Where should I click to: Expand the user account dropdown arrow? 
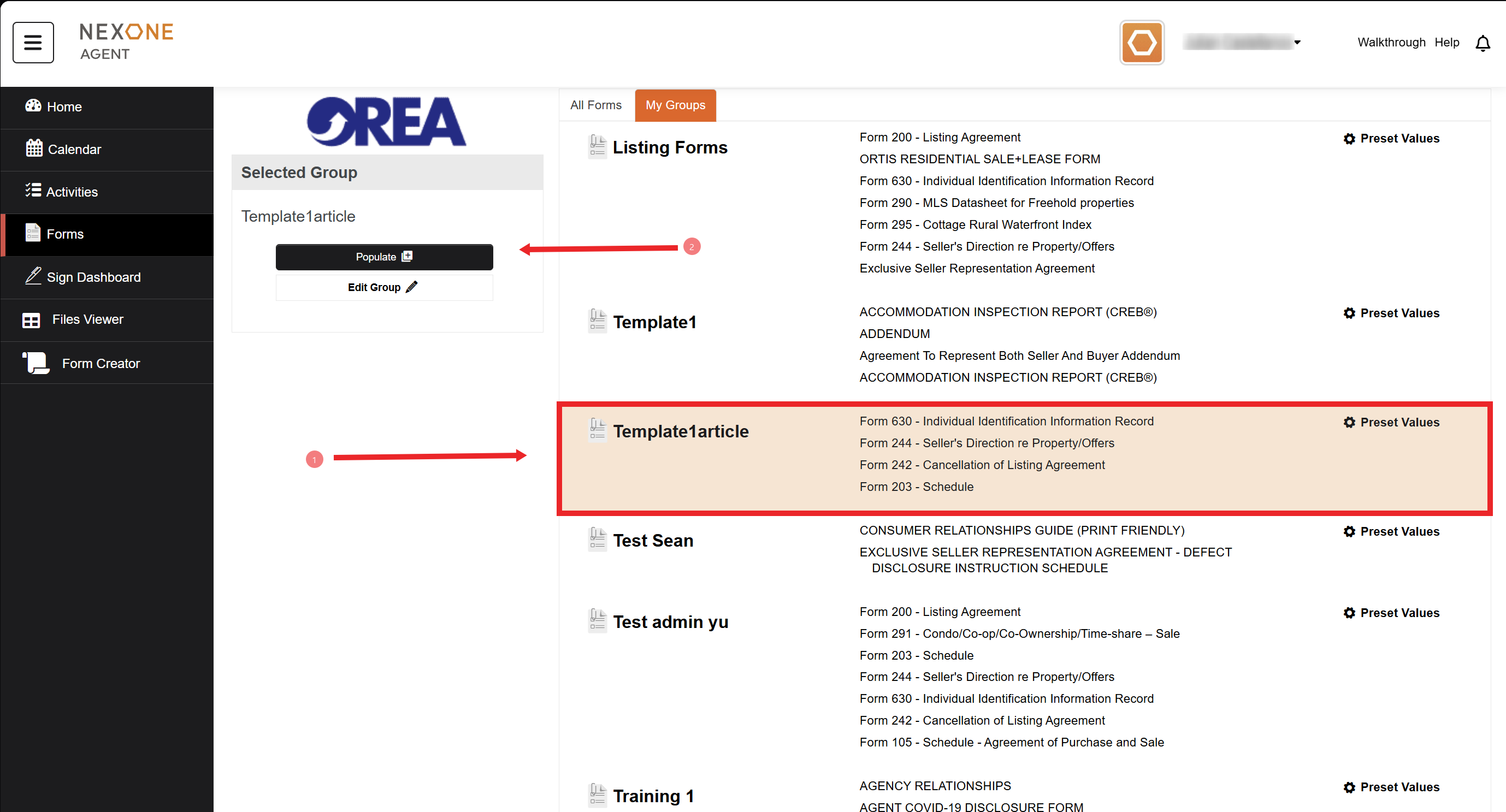[1297, 43]
